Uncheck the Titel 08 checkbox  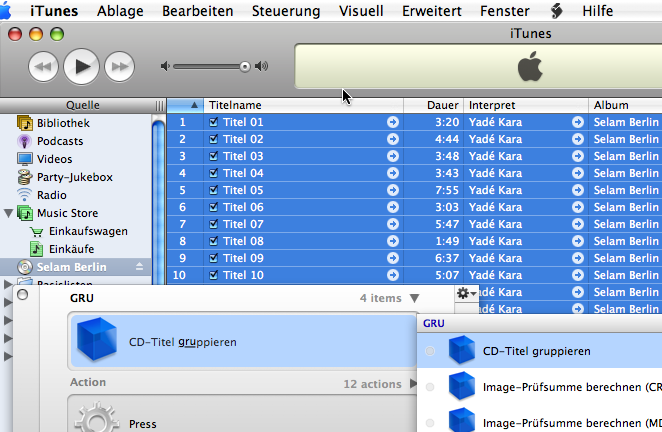tap(214, 241)
